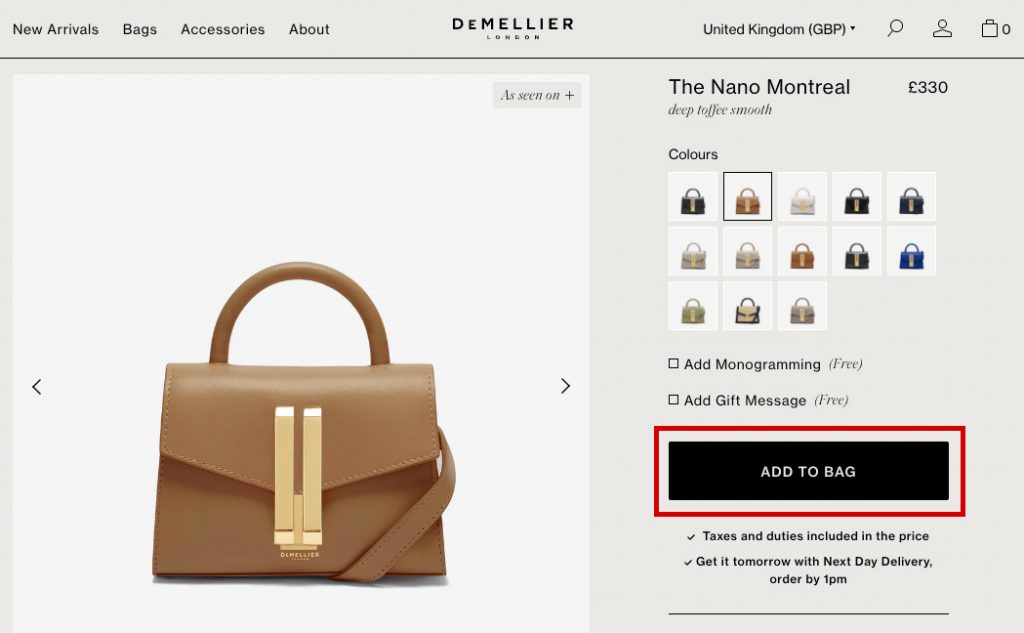Open United Kingdom (GBP) currency dropdown
The width and height of the screenshot is (1024, 633).
tap(779, 29)
